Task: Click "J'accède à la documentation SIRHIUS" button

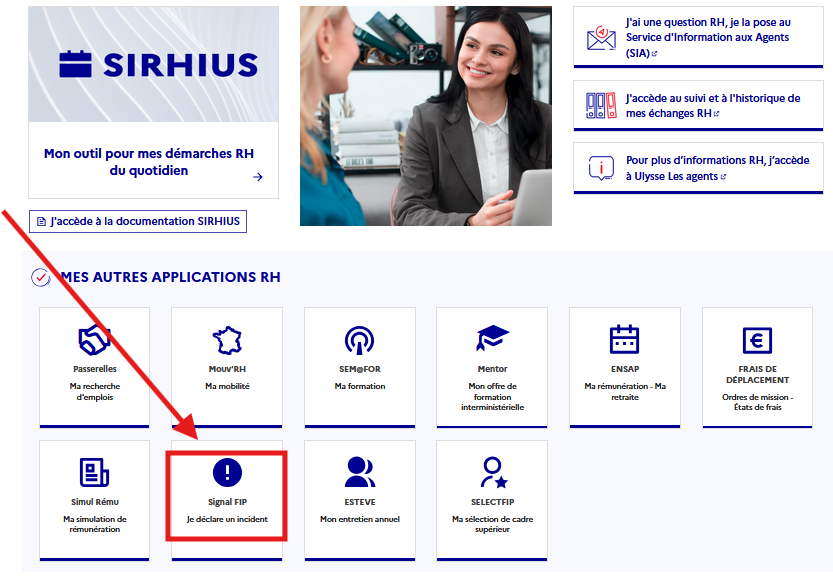Action: 138,221
